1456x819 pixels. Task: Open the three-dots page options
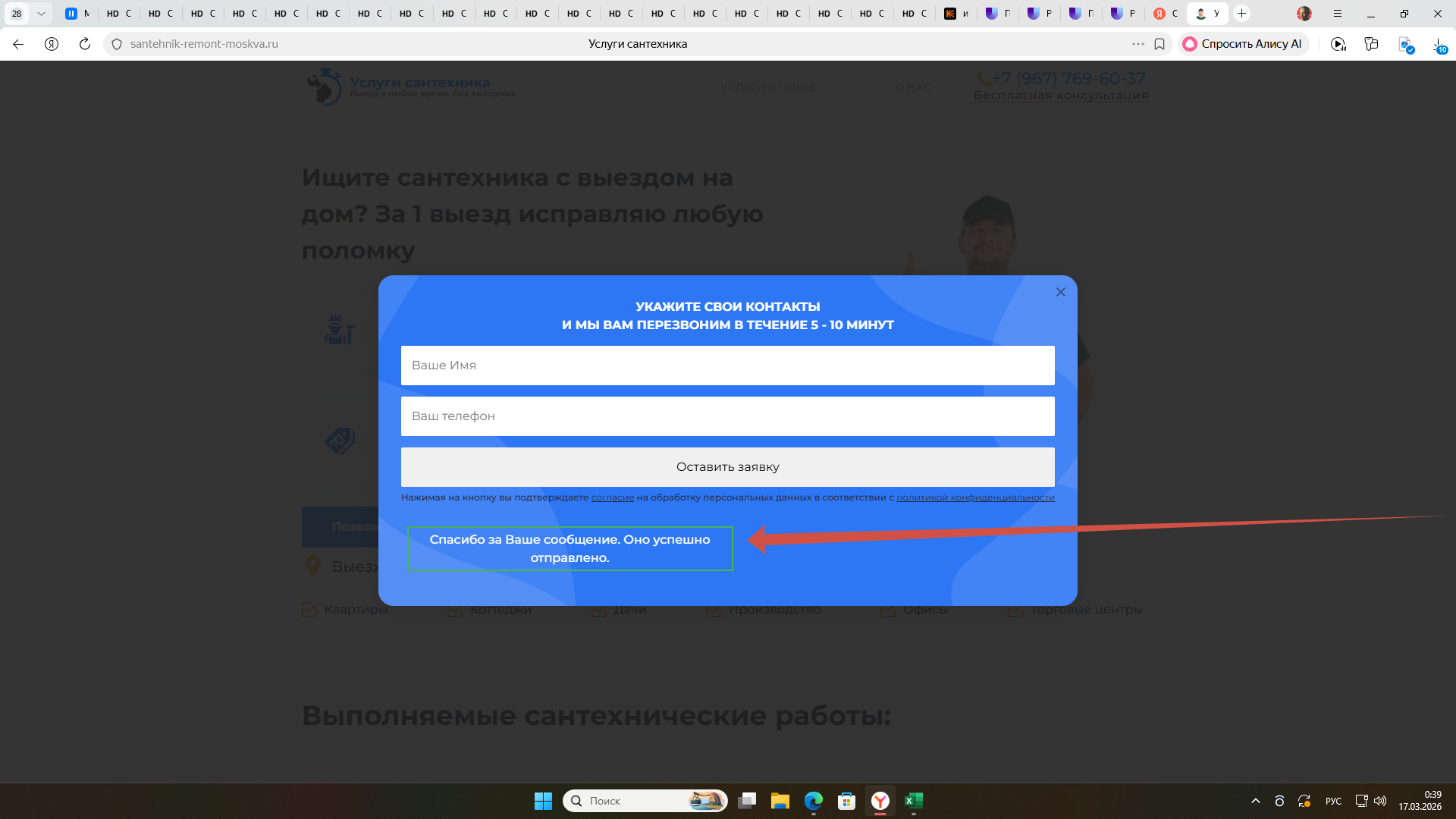point(1138,44)
